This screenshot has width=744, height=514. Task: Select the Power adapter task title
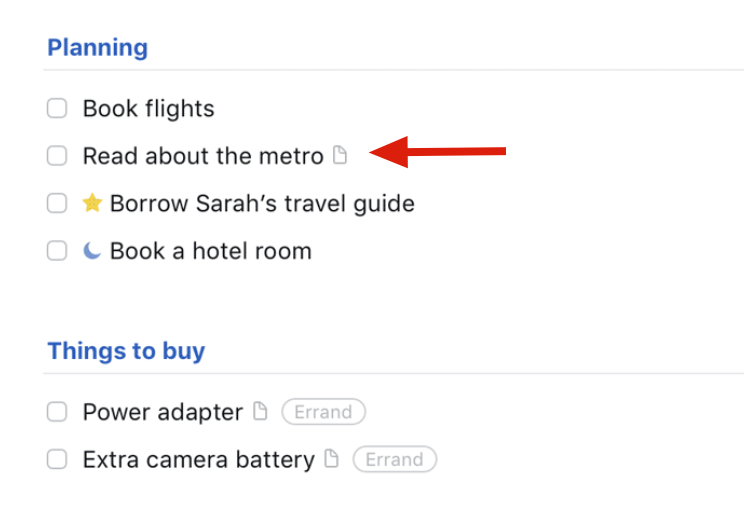click(163, 412)
